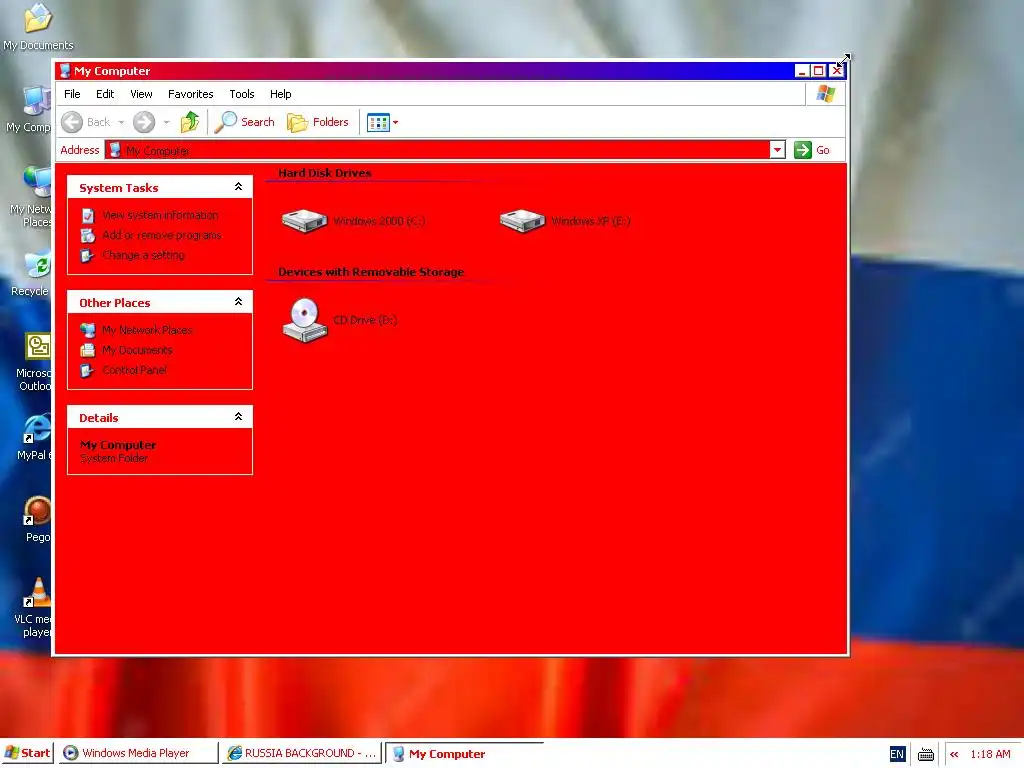Viewport: 1024px width, 768px height.
Task: Select the Windows XP (E:) drive icon
Action: (x=522, y=221)
